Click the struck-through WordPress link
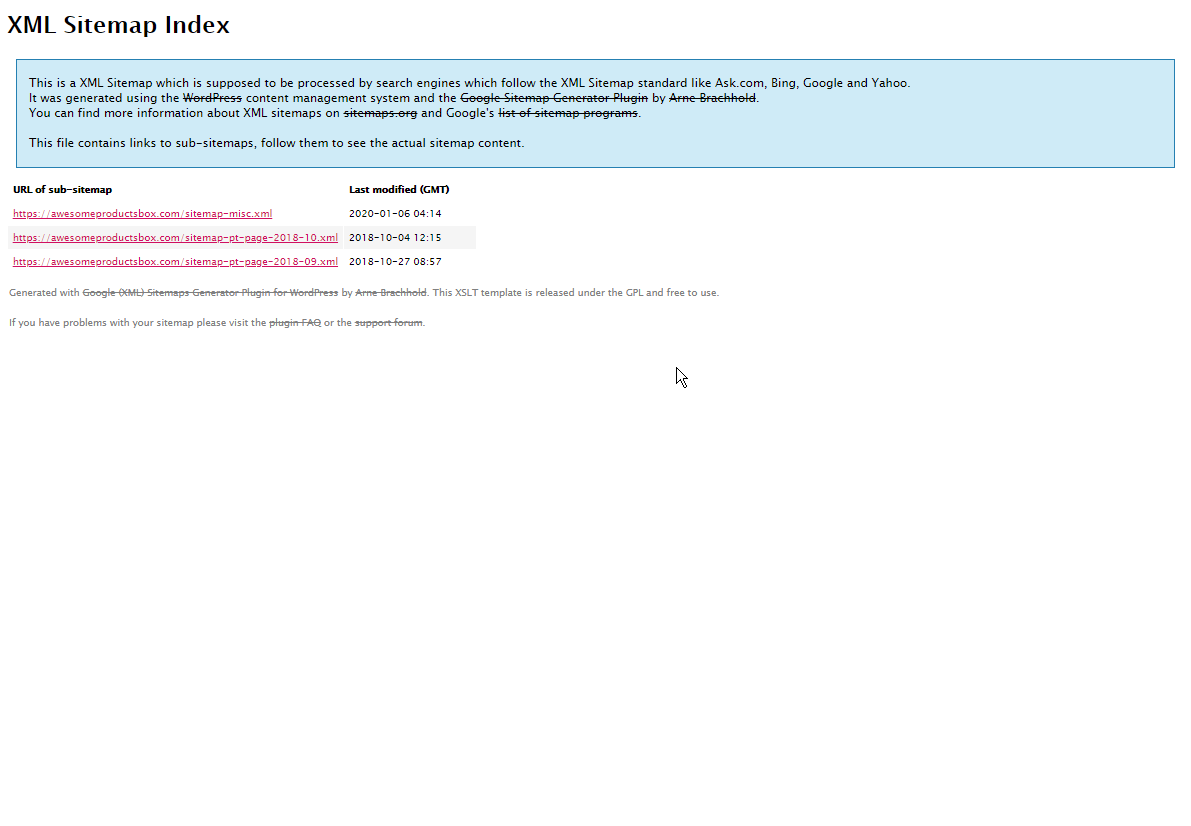Screen dimensions: 1191x826 (x=212, y=98)
